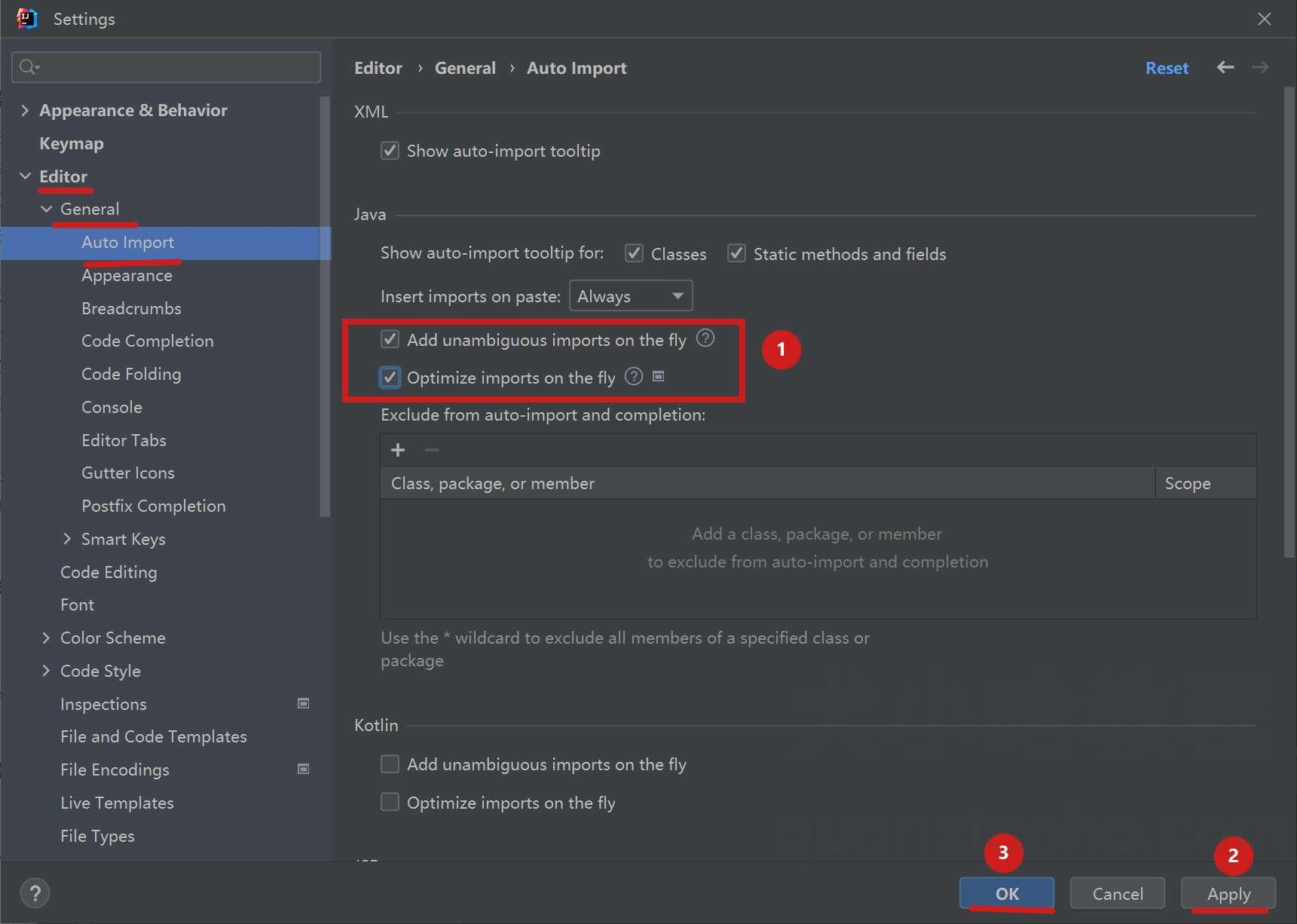The image size is (1297, 924).
Task: Click the search magnifier icon
Action: 29,67
